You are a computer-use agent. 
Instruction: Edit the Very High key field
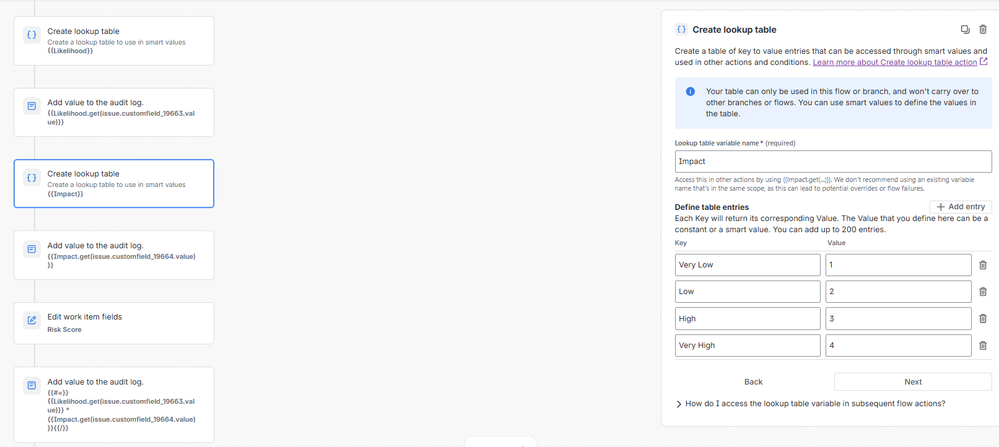[x=747, y=345]
